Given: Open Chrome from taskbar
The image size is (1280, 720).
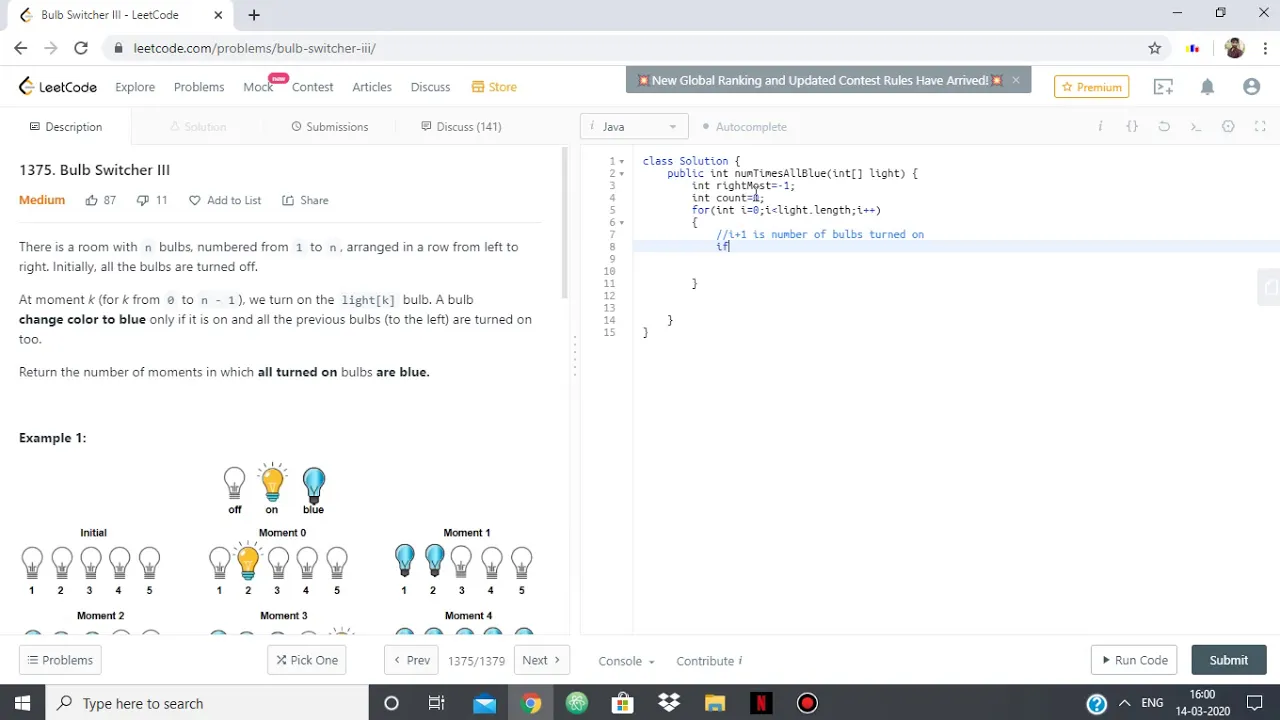Looking at the screenshot, I should 531,703.
